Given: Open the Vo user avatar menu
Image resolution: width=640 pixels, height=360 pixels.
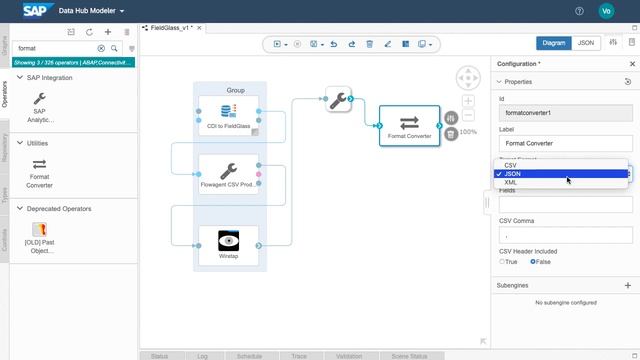Looking at the screenshot, I should (606, 11).
